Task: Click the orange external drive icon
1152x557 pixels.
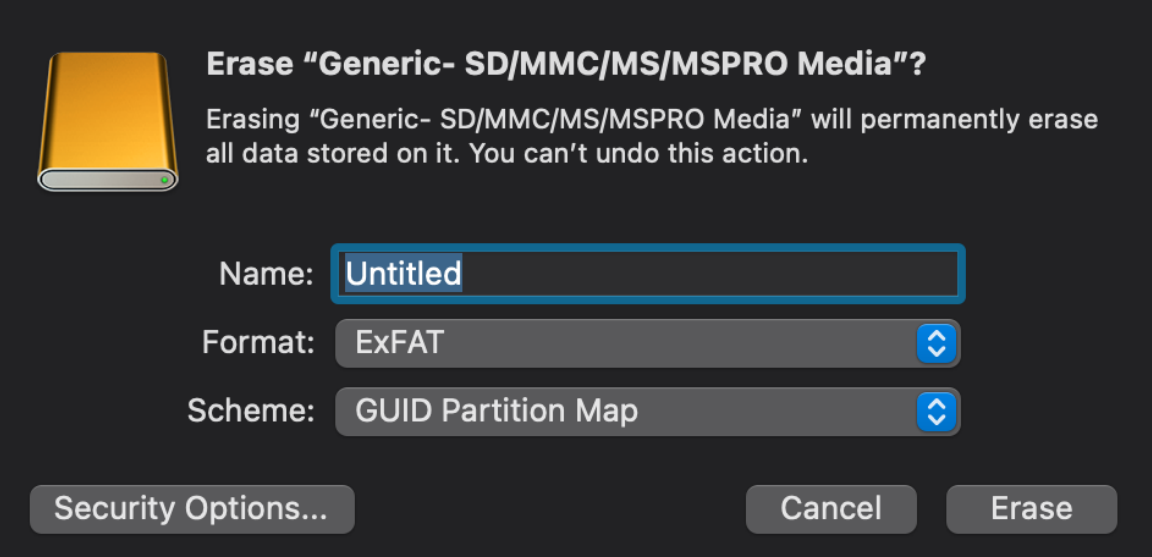Action: pos(107,121)
